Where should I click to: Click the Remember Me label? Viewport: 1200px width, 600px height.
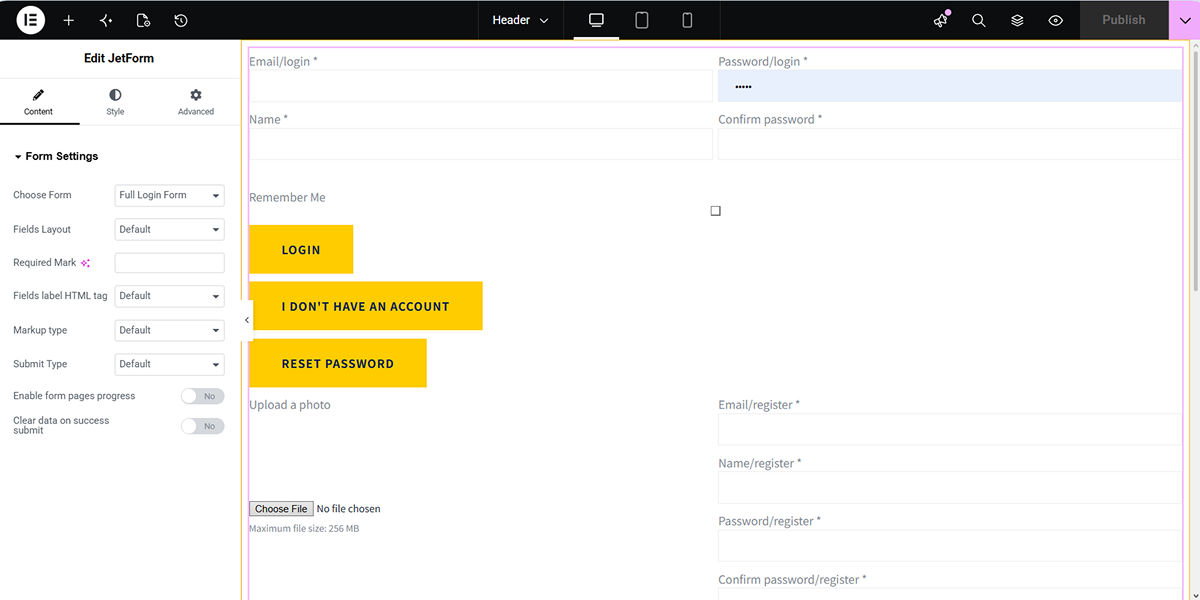(x=287, y=198)
